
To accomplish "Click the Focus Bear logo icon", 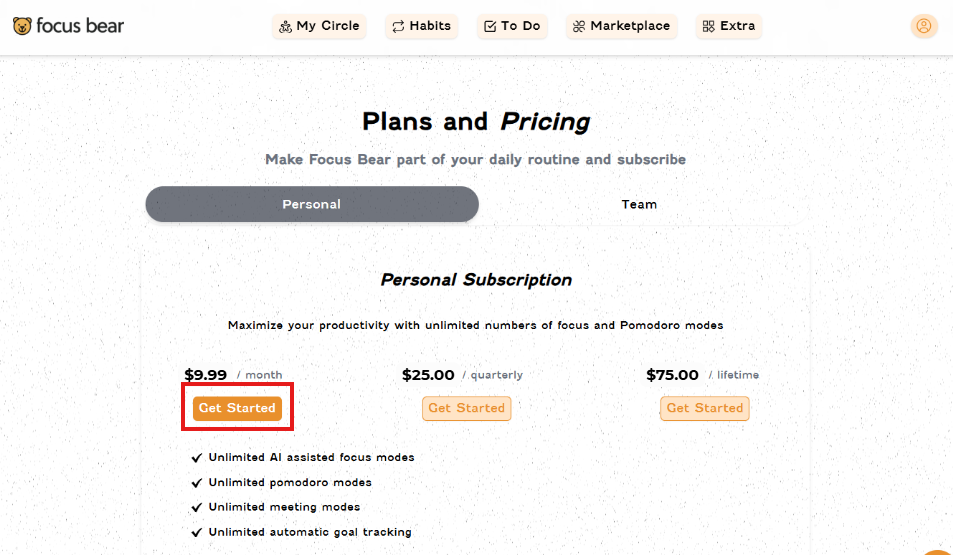I will (x=22, y=26).
